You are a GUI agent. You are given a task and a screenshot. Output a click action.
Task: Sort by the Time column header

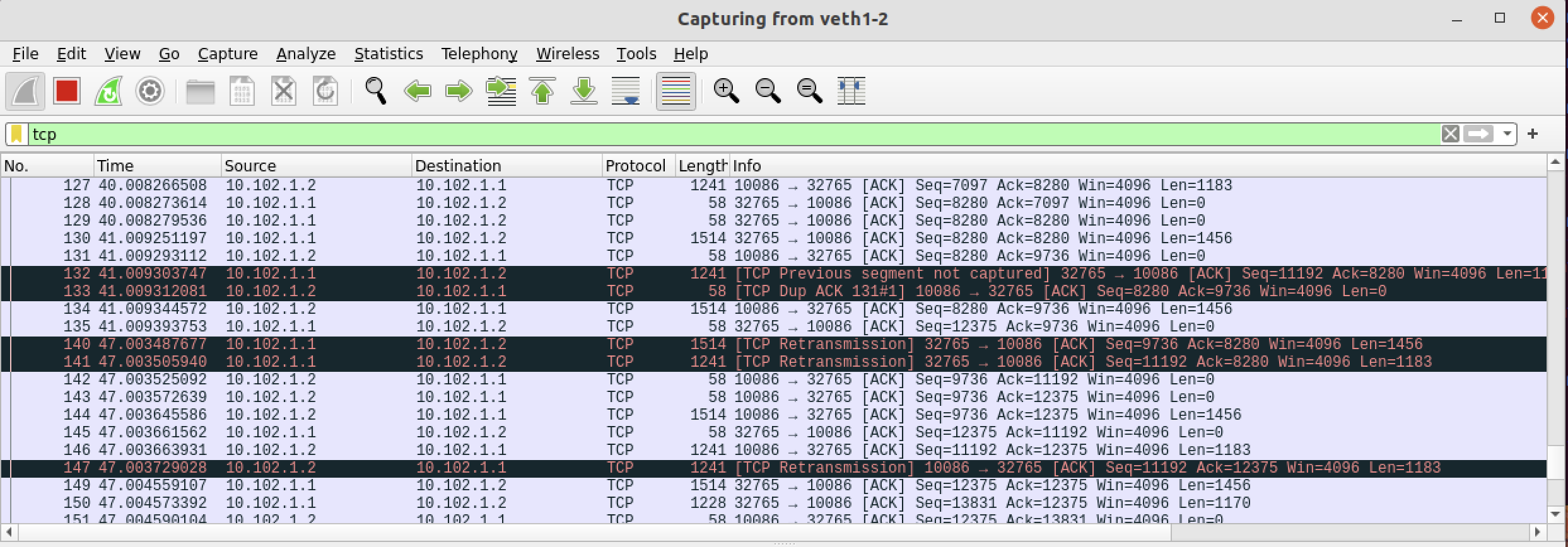(x=158, y=166)
